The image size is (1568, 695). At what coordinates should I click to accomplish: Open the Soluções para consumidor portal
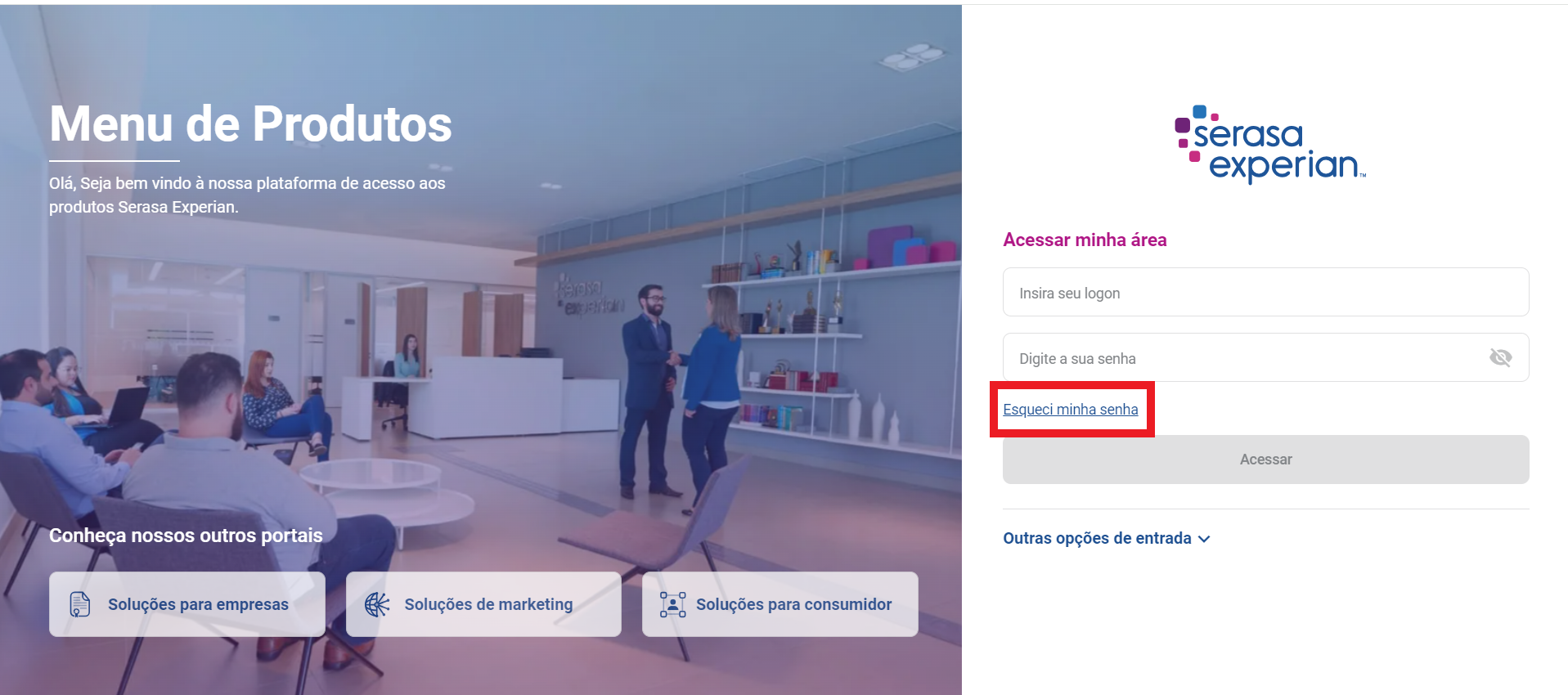coord(780,604)
